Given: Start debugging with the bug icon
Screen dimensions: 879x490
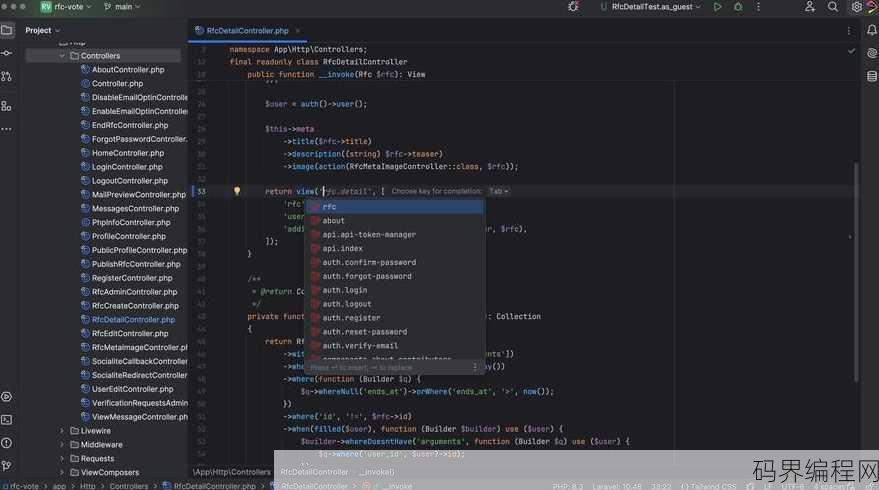Looking at the screenshot, I should click(738, 7).
